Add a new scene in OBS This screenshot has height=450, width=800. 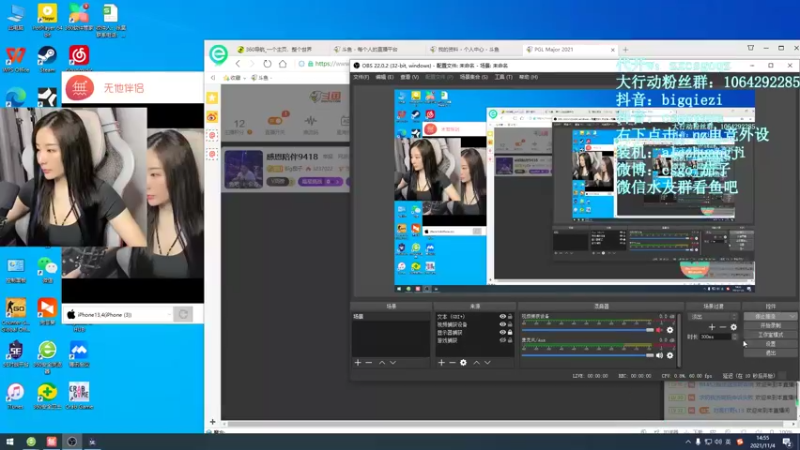358,363
